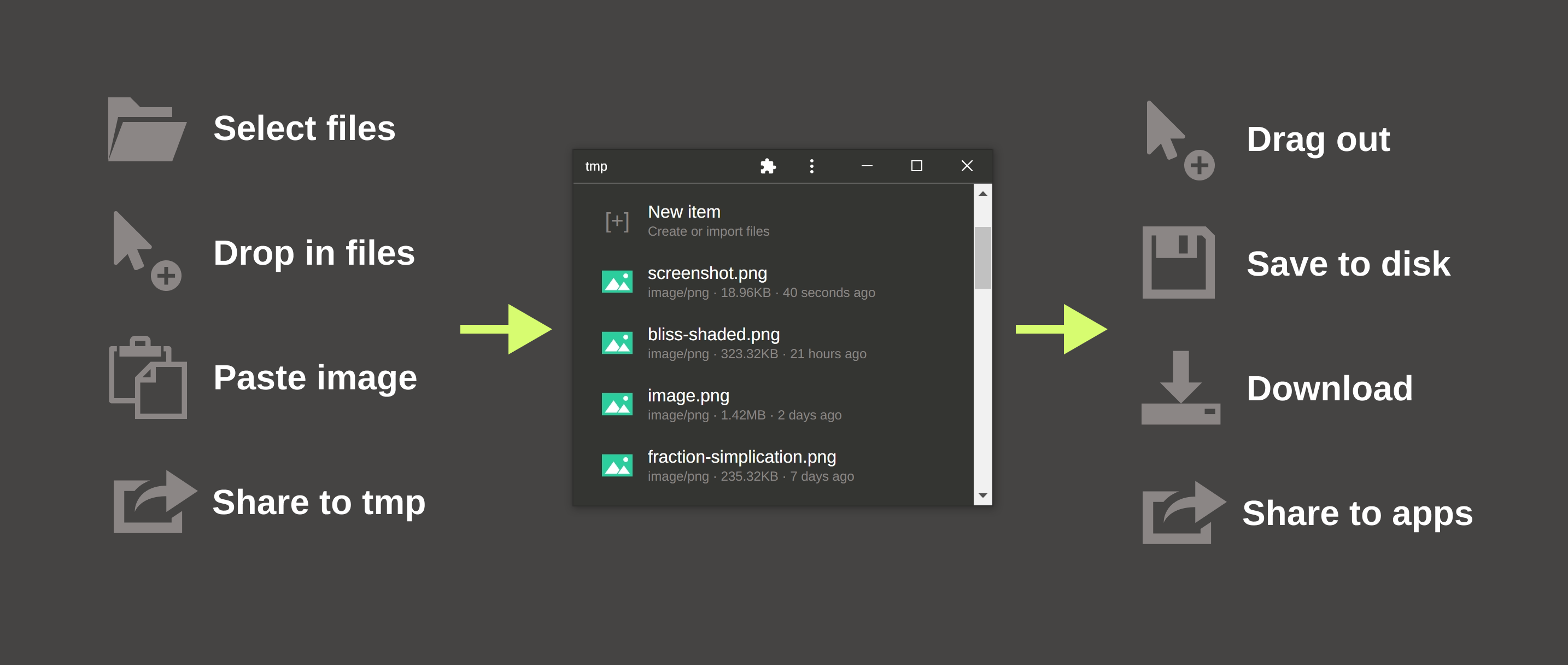Open fraction-simplication.png in the list

click(741, 457)
